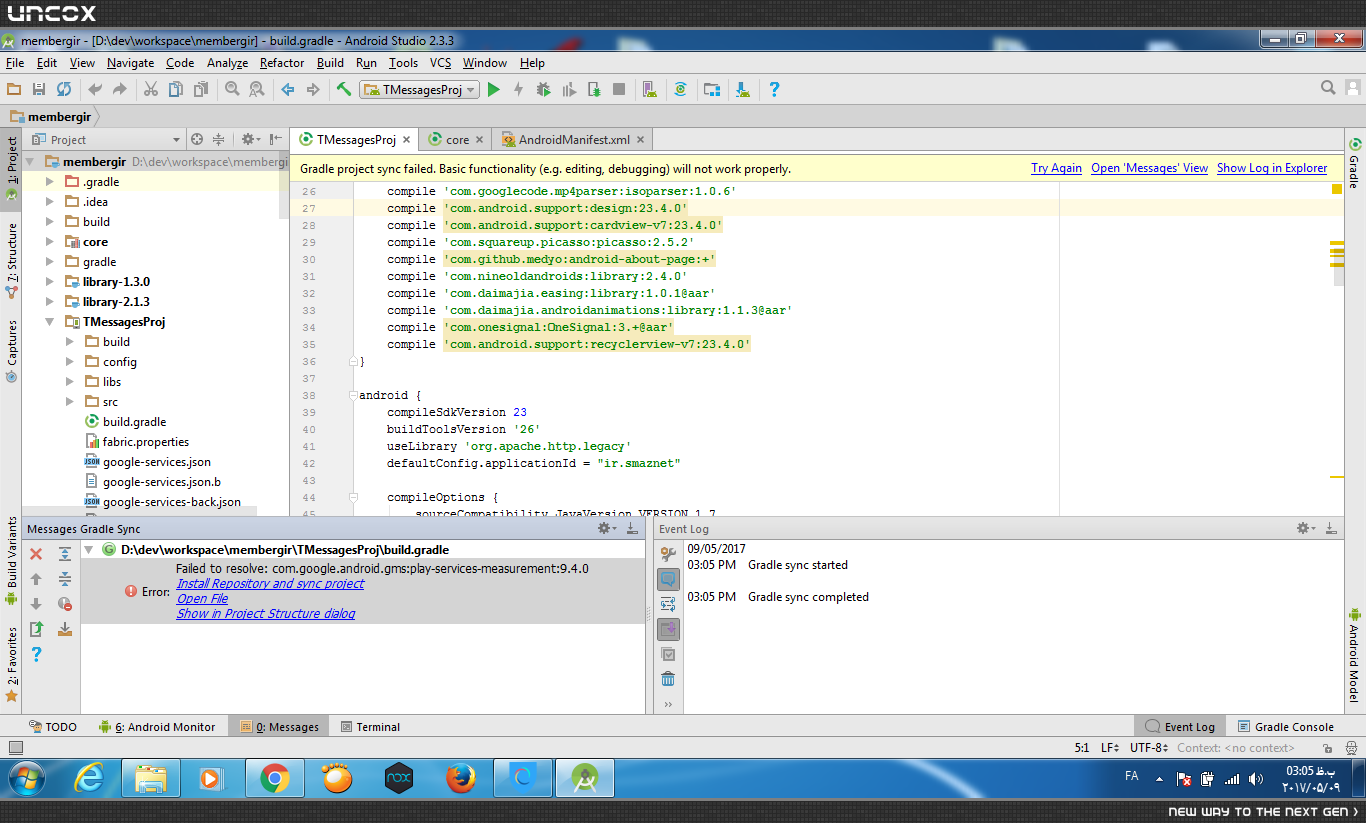The width and height of the screenshot is (1366, 823).
Task: Click Install Repository and sync project link
Action: pyautogui.click(x=270, y=584)
